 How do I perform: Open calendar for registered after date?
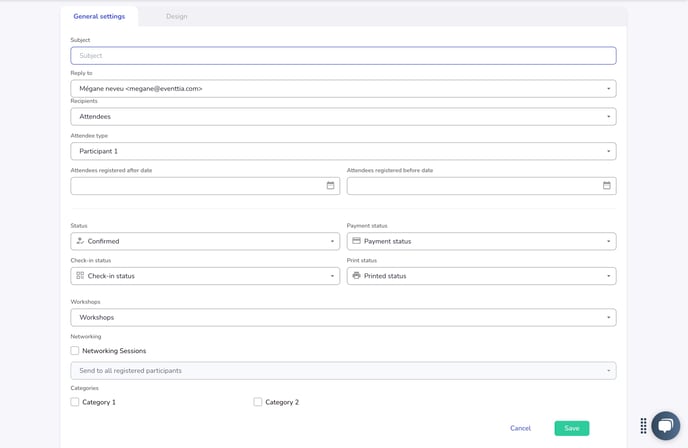pos(331,186)
